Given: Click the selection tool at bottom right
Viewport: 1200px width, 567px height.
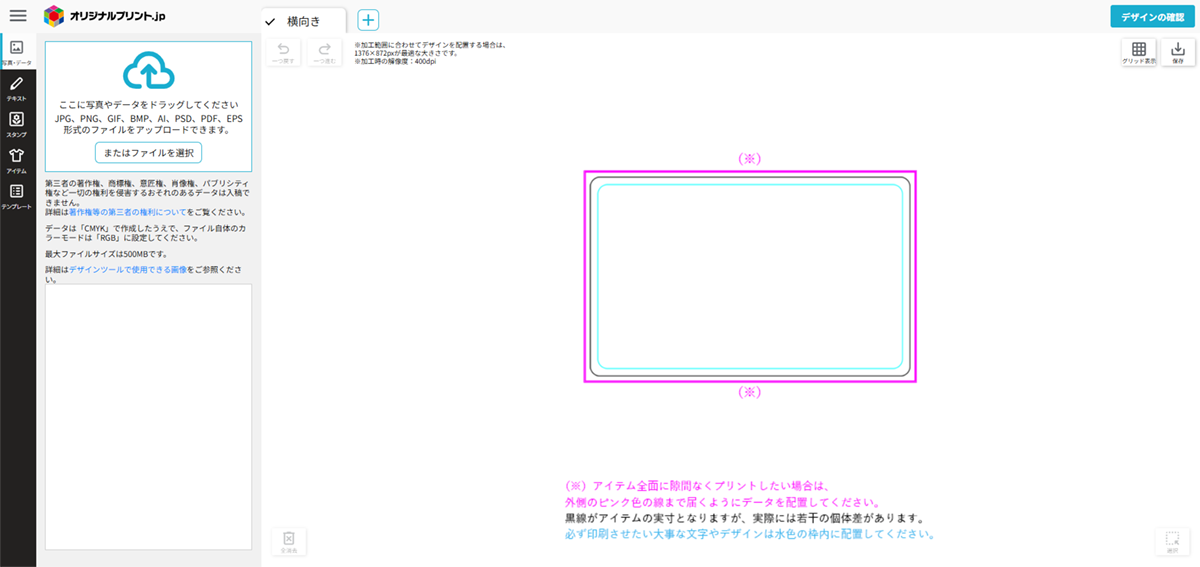Looking at the screenshot, I should click(1172, 541).
